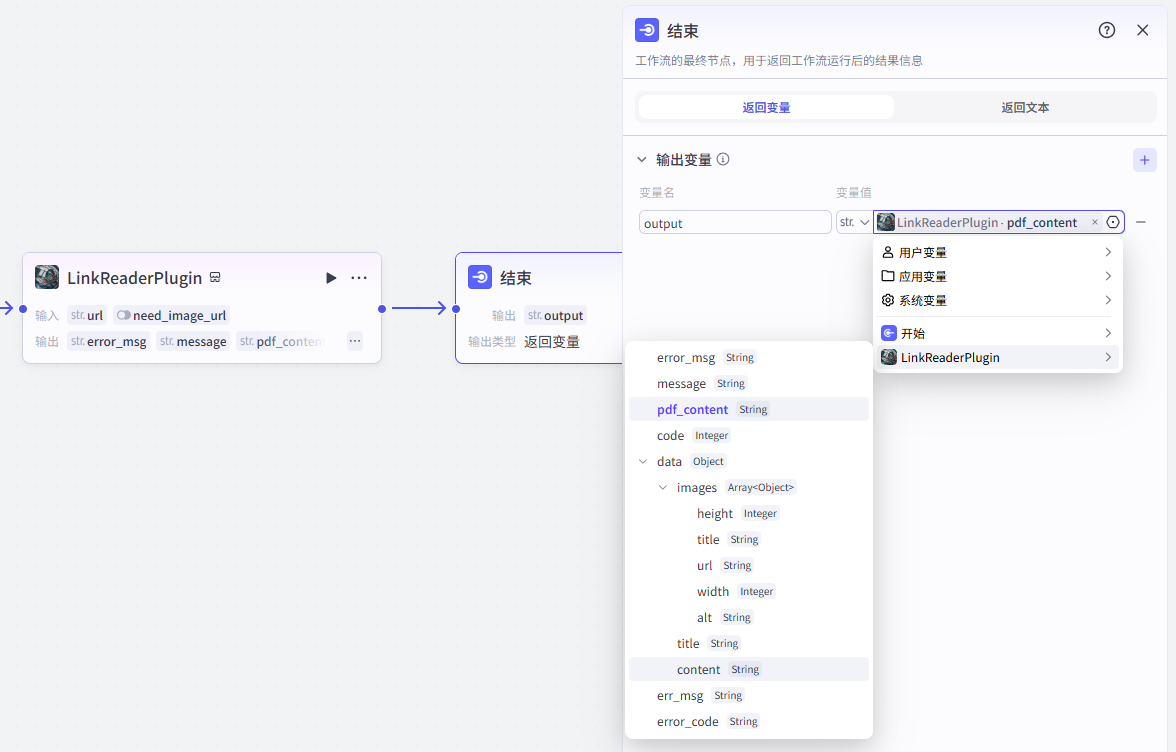
Task: Remove the output row using the minus button
Action: point(1141,222)
